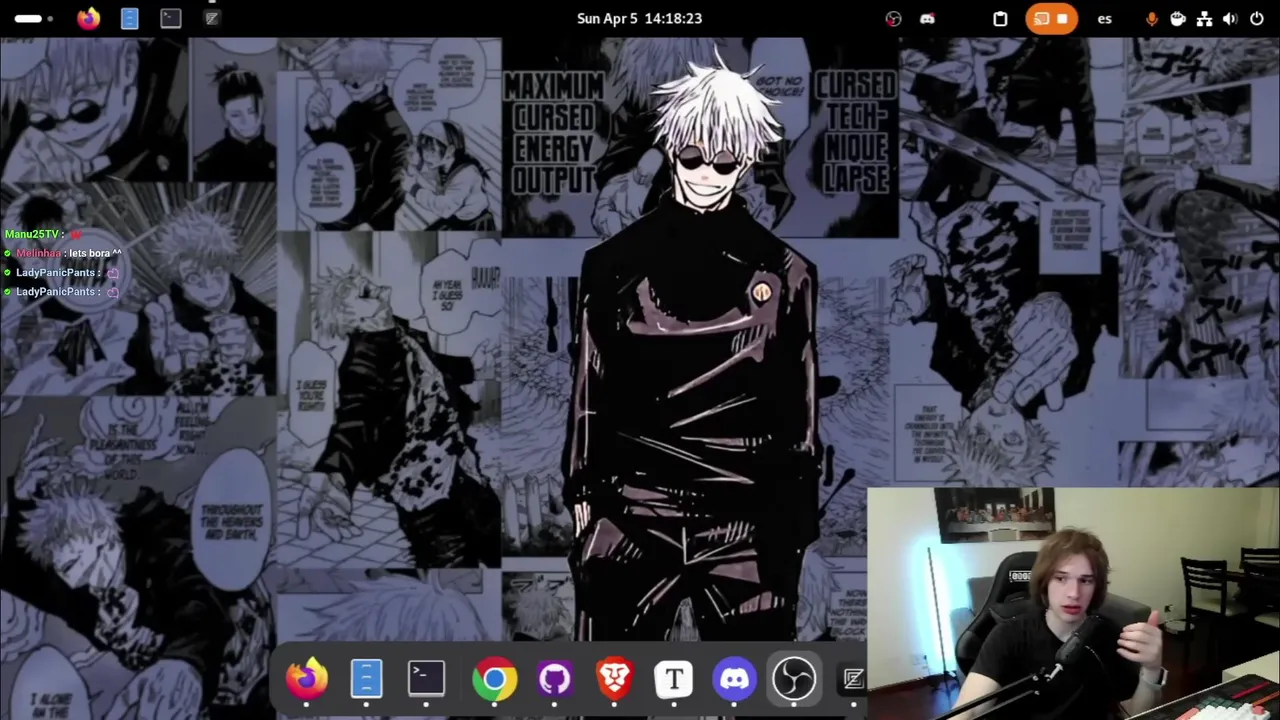Open Firefox from the bottom dock

[x=306, y=678]
